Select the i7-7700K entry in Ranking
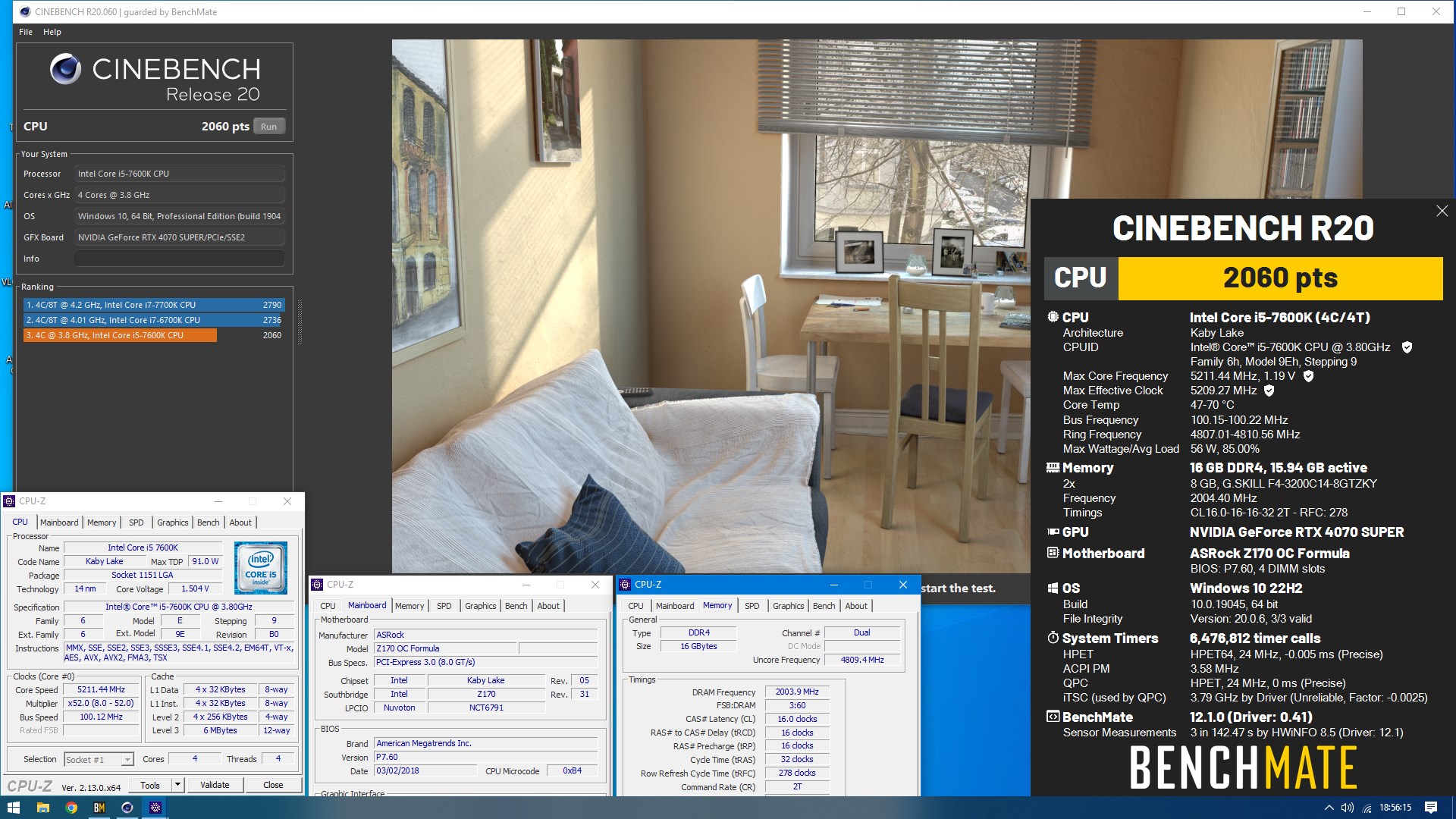1456x819 pixels. click(x=154, y=305)
